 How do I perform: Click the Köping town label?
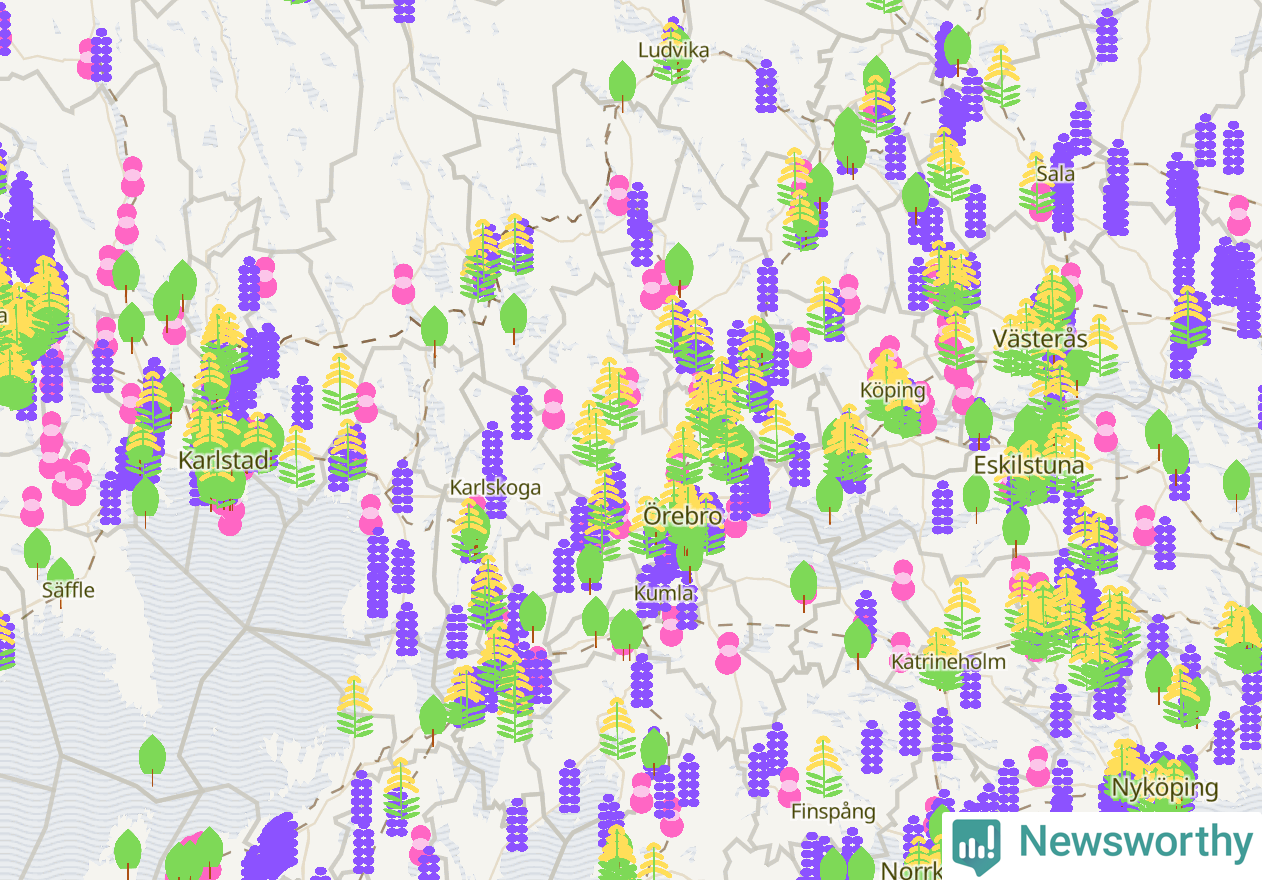[893, 390]
